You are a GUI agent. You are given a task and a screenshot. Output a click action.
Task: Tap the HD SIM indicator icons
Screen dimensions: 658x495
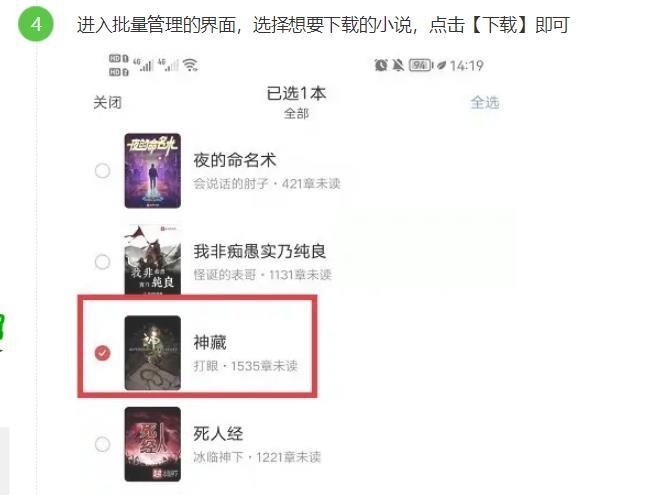pyautogui.click(x=119, y=65)
